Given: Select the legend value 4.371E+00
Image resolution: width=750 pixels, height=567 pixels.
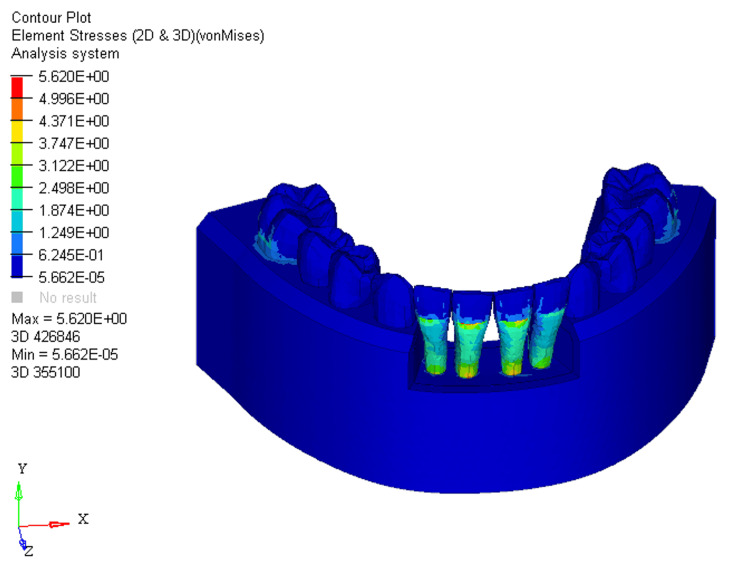Looking at the screenshot, I should pos(74,121).
